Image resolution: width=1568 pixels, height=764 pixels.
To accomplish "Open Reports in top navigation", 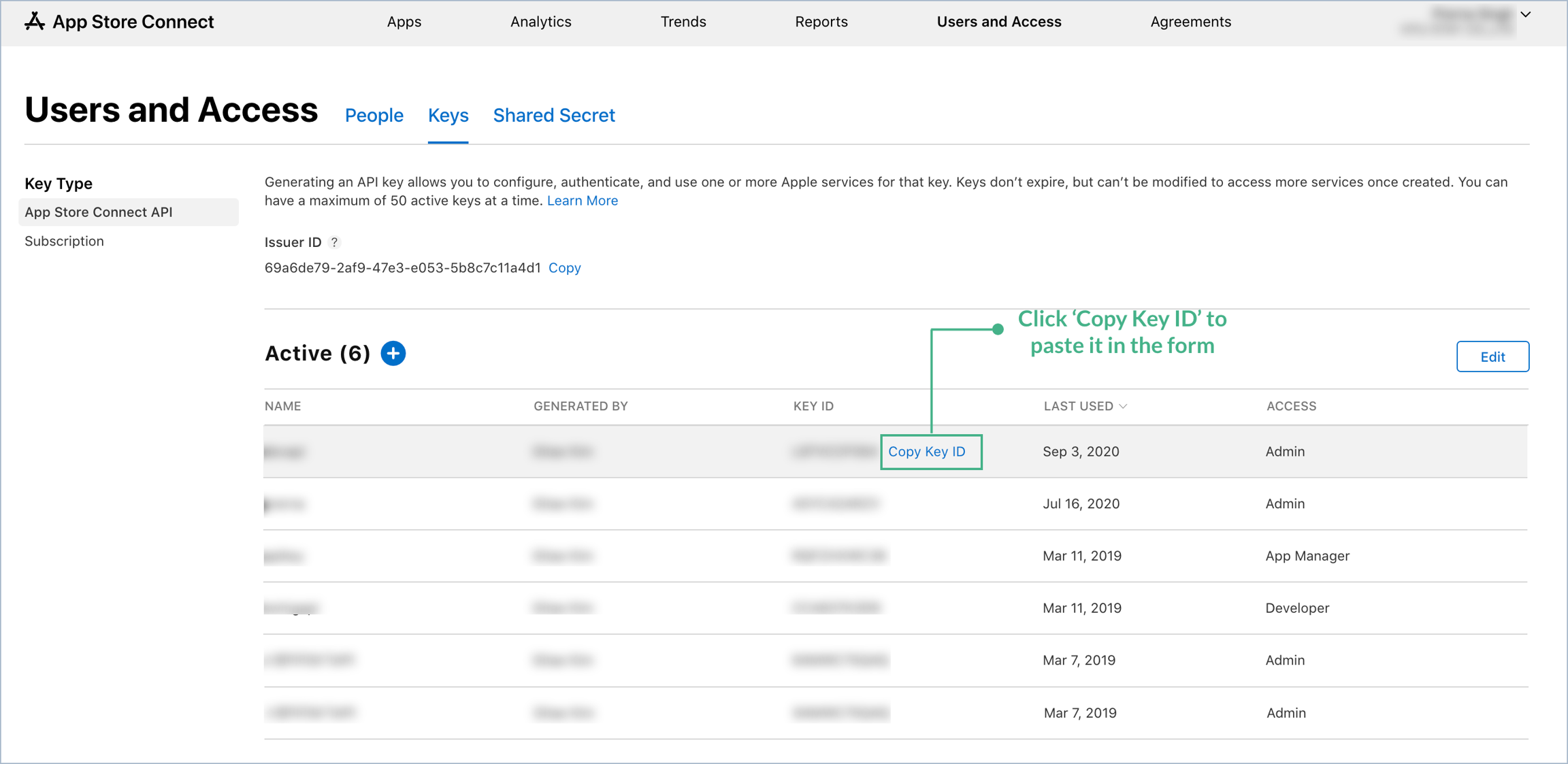I will pyautogui.click(x=821, y=22).
